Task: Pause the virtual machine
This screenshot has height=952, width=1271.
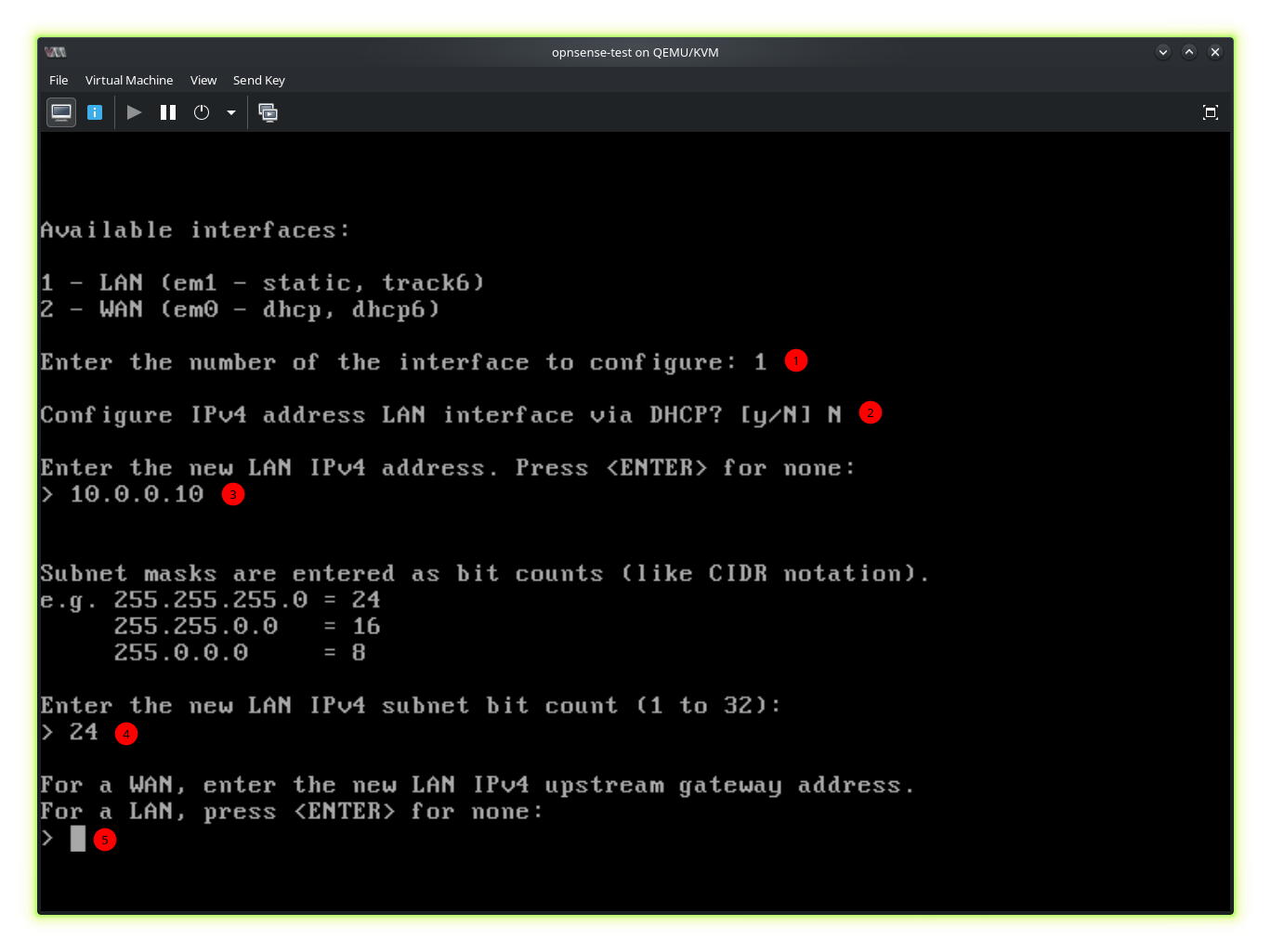Action: (168, 112)
